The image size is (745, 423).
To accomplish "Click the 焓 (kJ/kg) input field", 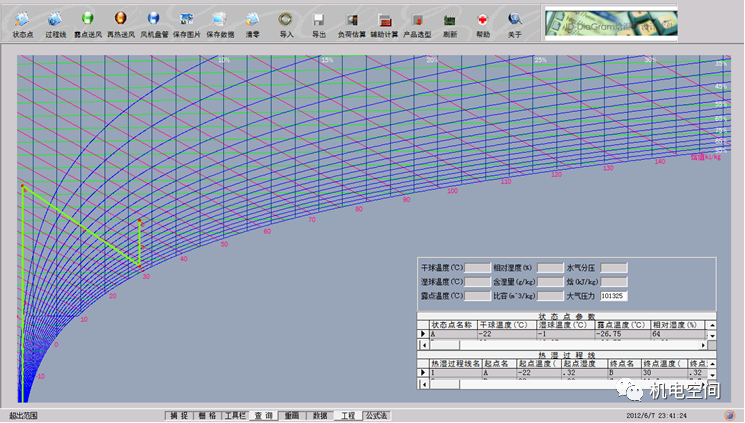I will (x=613, y=282).
